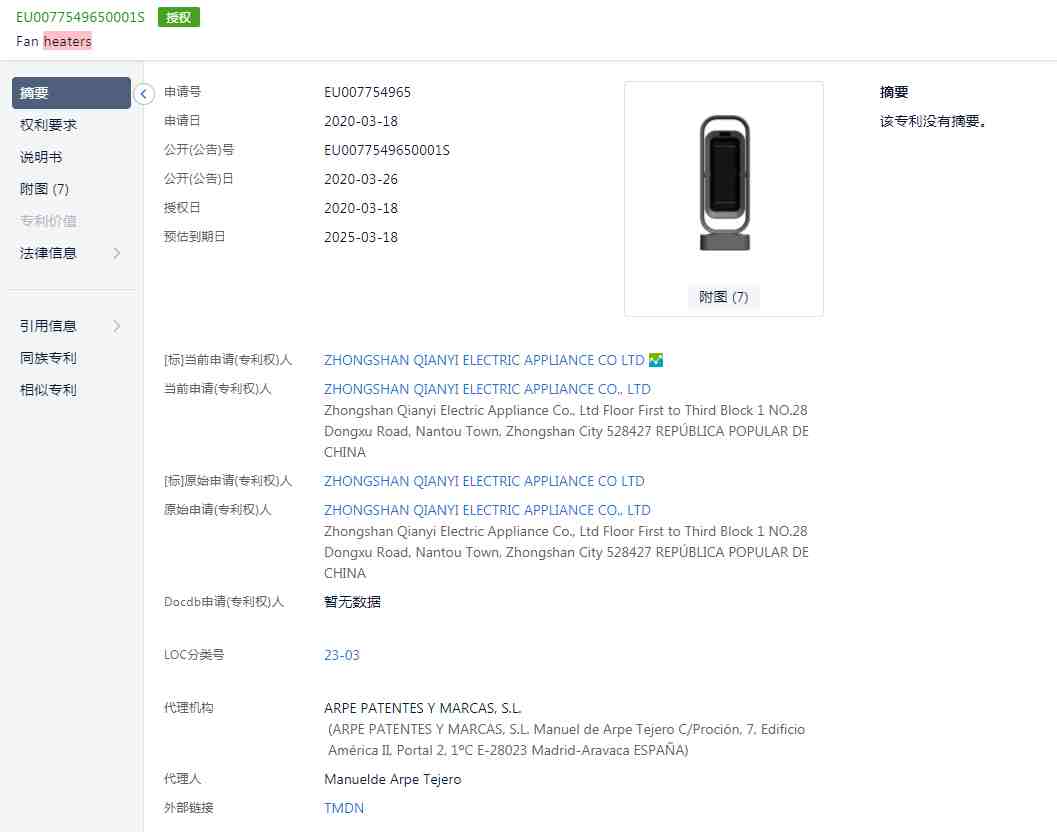The image size is (1057, 832).
Task: Open the [标]原始申请(专利权)人 company link
Action: [484, 481]
